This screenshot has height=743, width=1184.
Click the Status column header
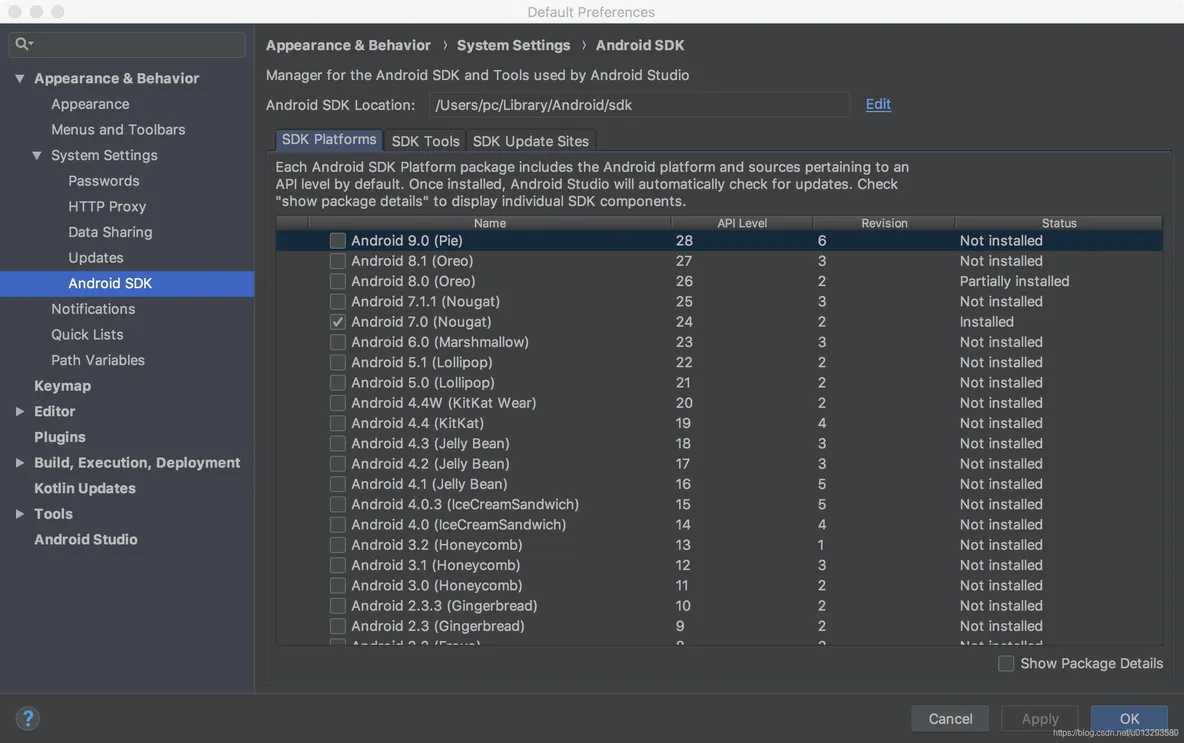pyautogui.click(x=1059, y=223)
